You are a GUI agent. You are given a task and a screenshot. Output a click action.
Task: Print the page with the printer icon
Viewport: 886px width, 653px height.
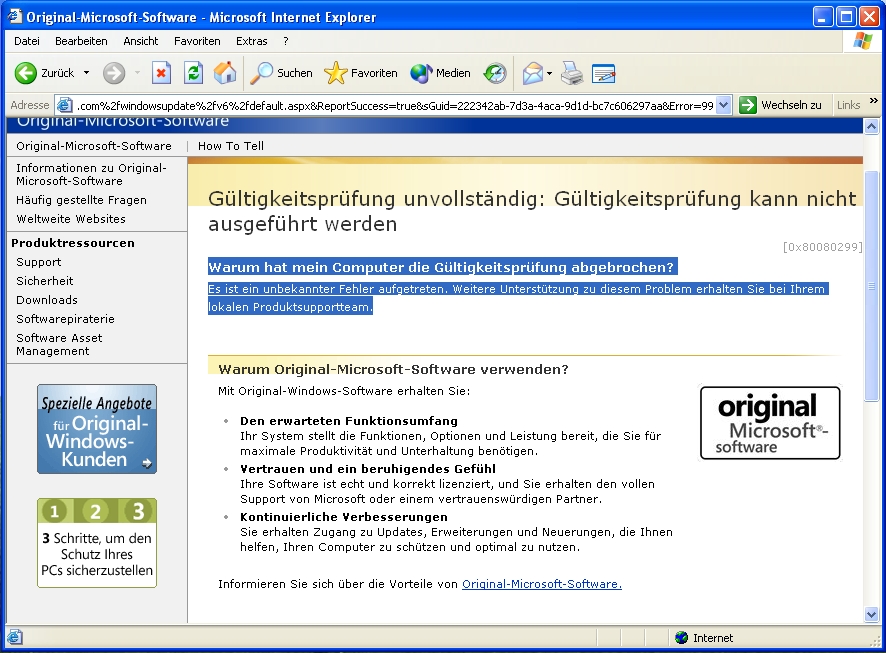click(x=572, y=73)
